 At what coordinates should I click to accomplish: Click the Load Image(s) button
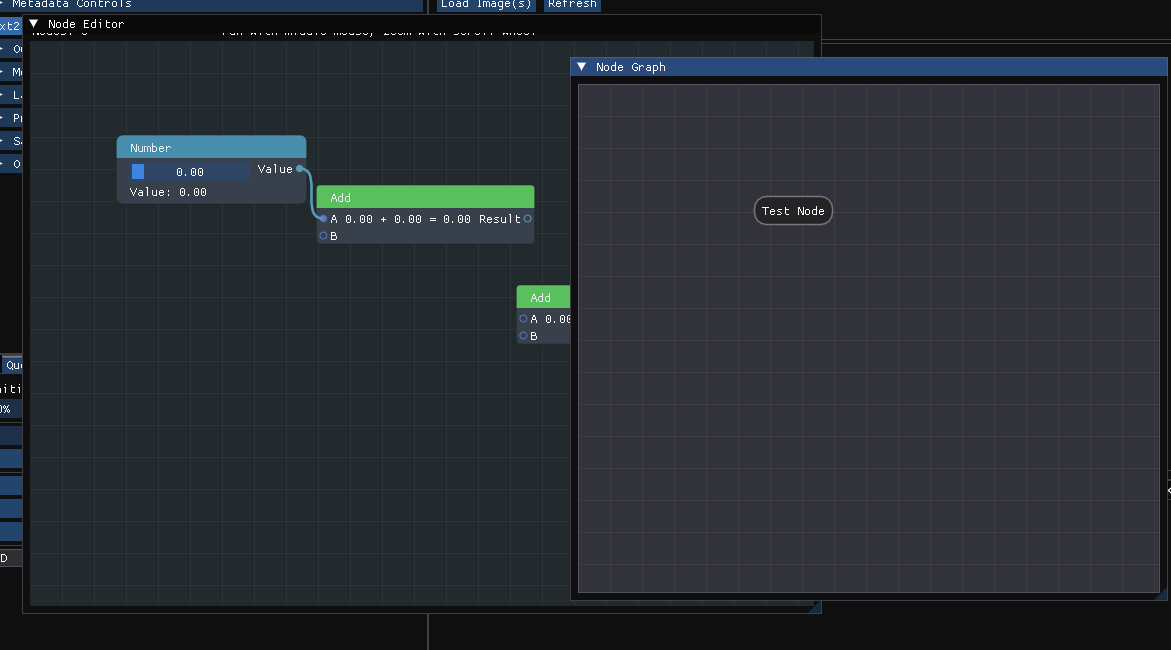coord(486,4)
